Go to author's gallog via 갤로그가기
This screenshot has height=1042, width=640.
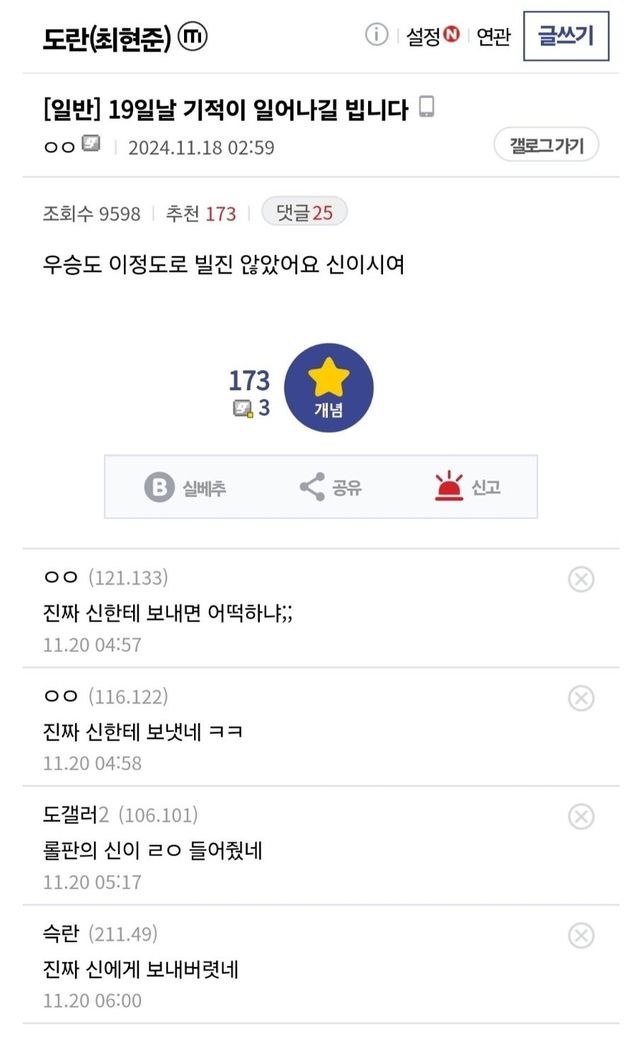point(546,146)
